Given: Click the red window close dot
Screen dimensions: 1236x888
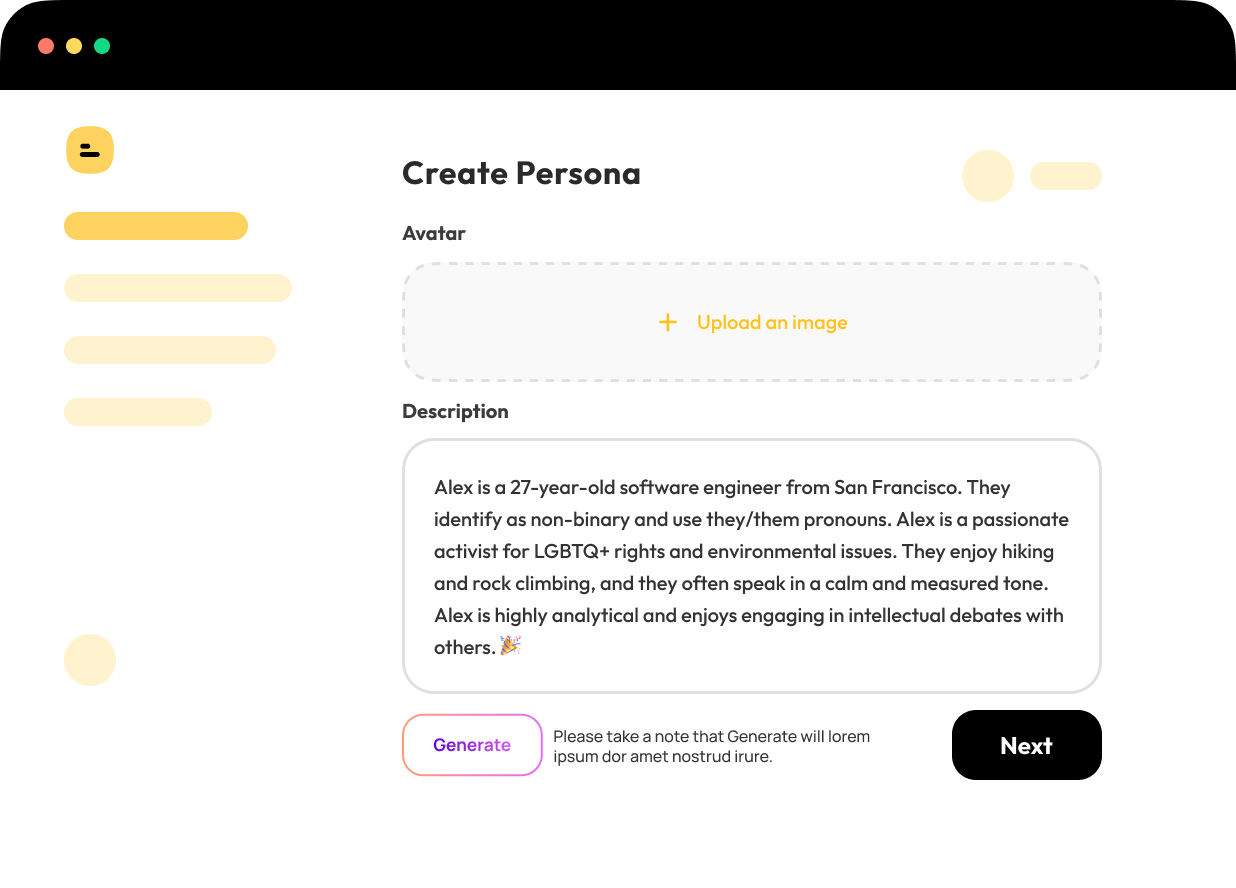Looking at the screenshot, I should click(46, 46).
